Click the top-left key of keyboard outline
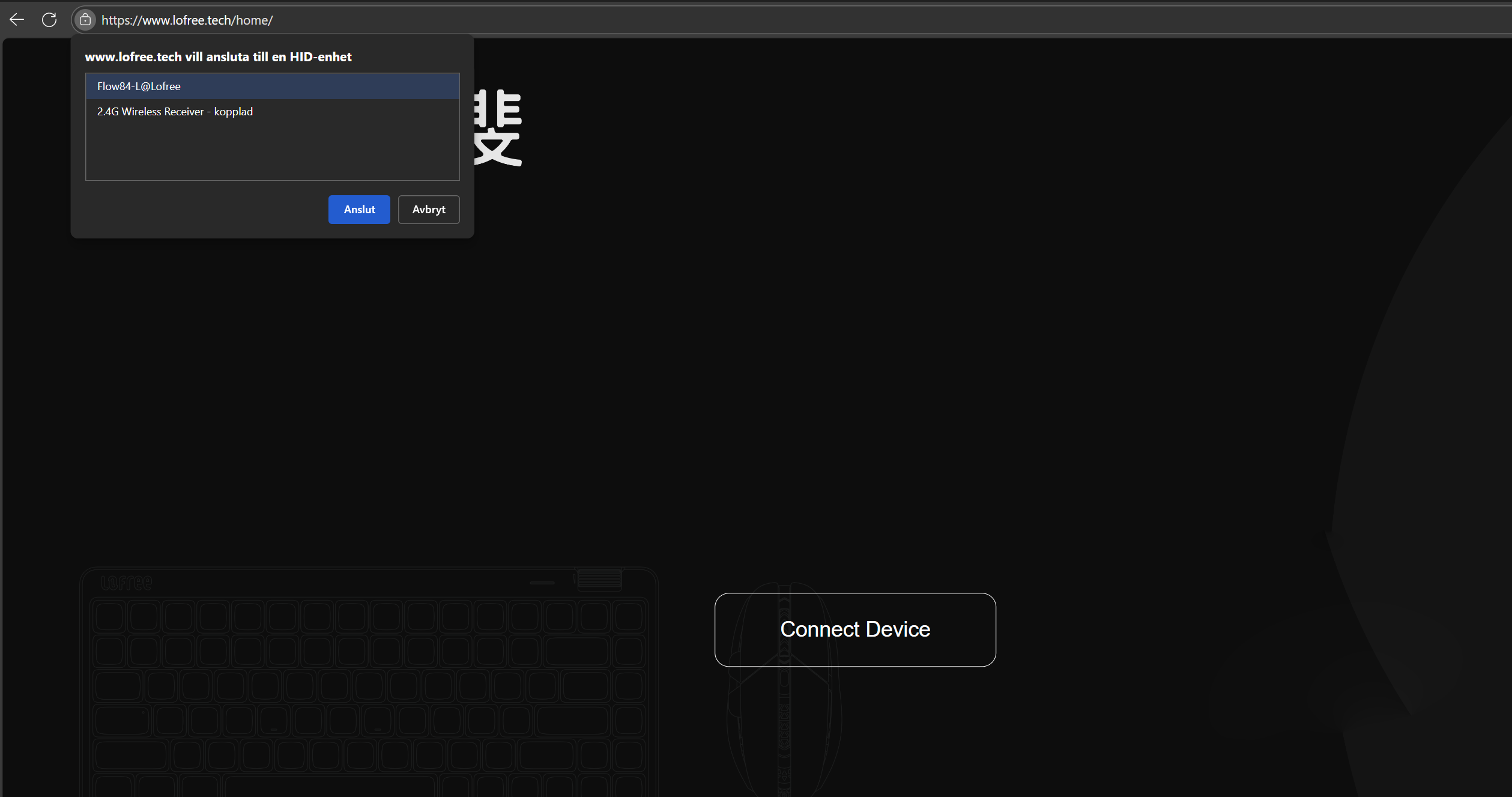Image resolution: width=1512 pixels, height=797 pixels. [x=109, y=616]
